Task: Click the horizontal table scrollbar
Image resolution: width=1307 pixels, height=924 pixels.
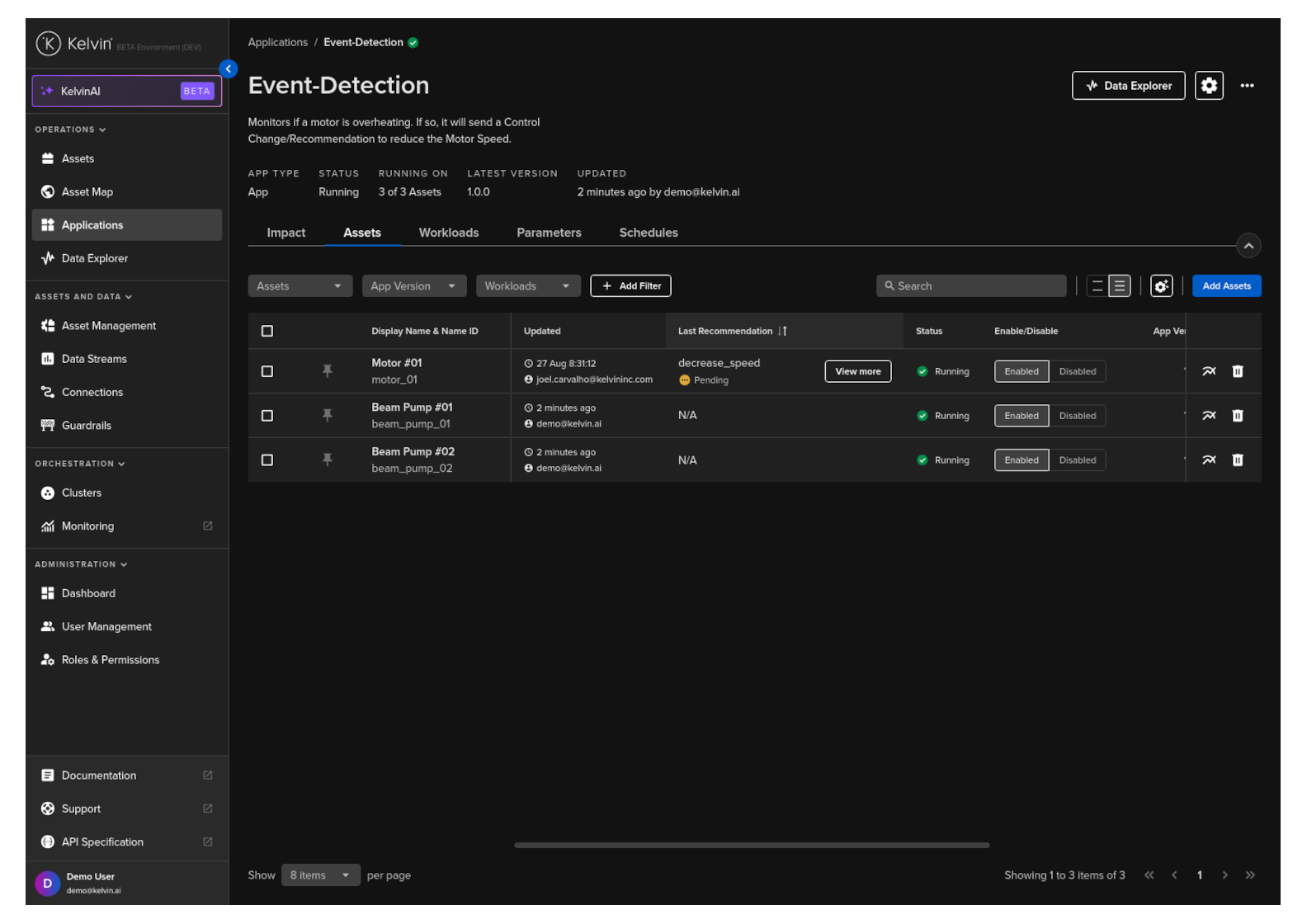Action: tap(752, 845)
